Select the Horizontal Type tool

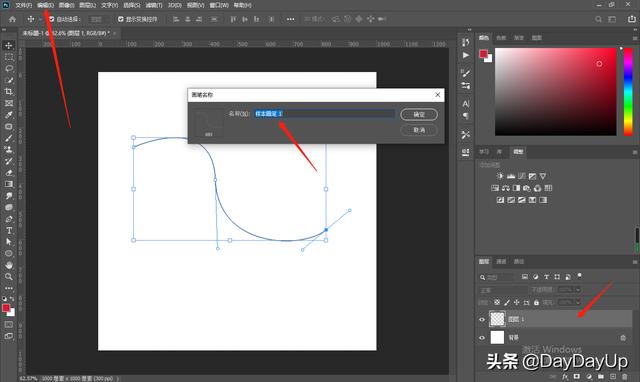pyautogui.click(x=9, y=231)
